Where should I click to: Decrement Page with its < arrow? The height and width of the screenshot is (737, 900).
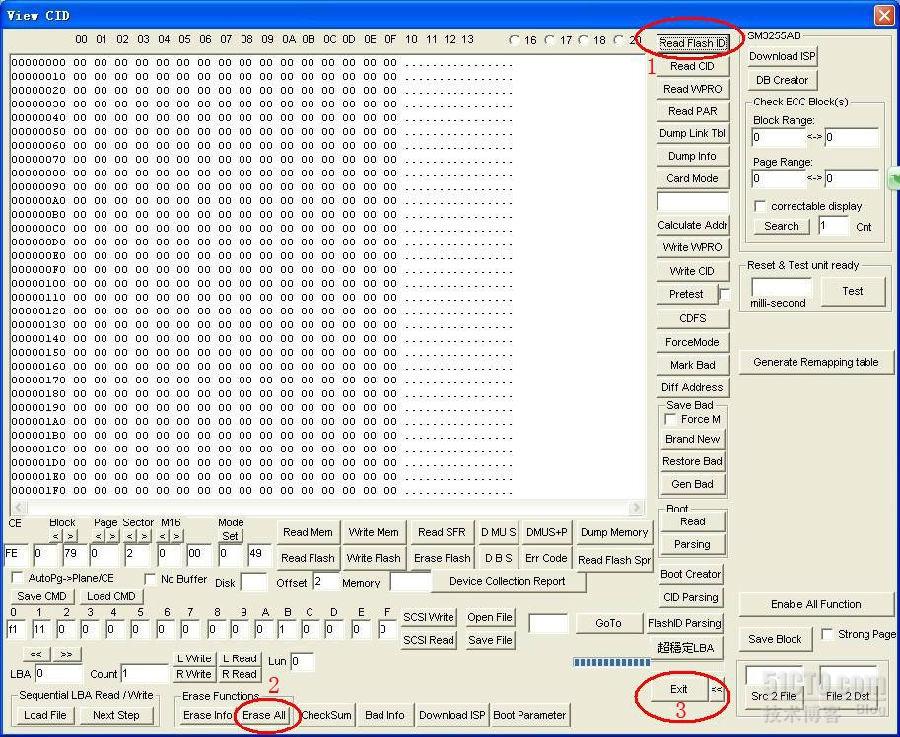point(99,536)
